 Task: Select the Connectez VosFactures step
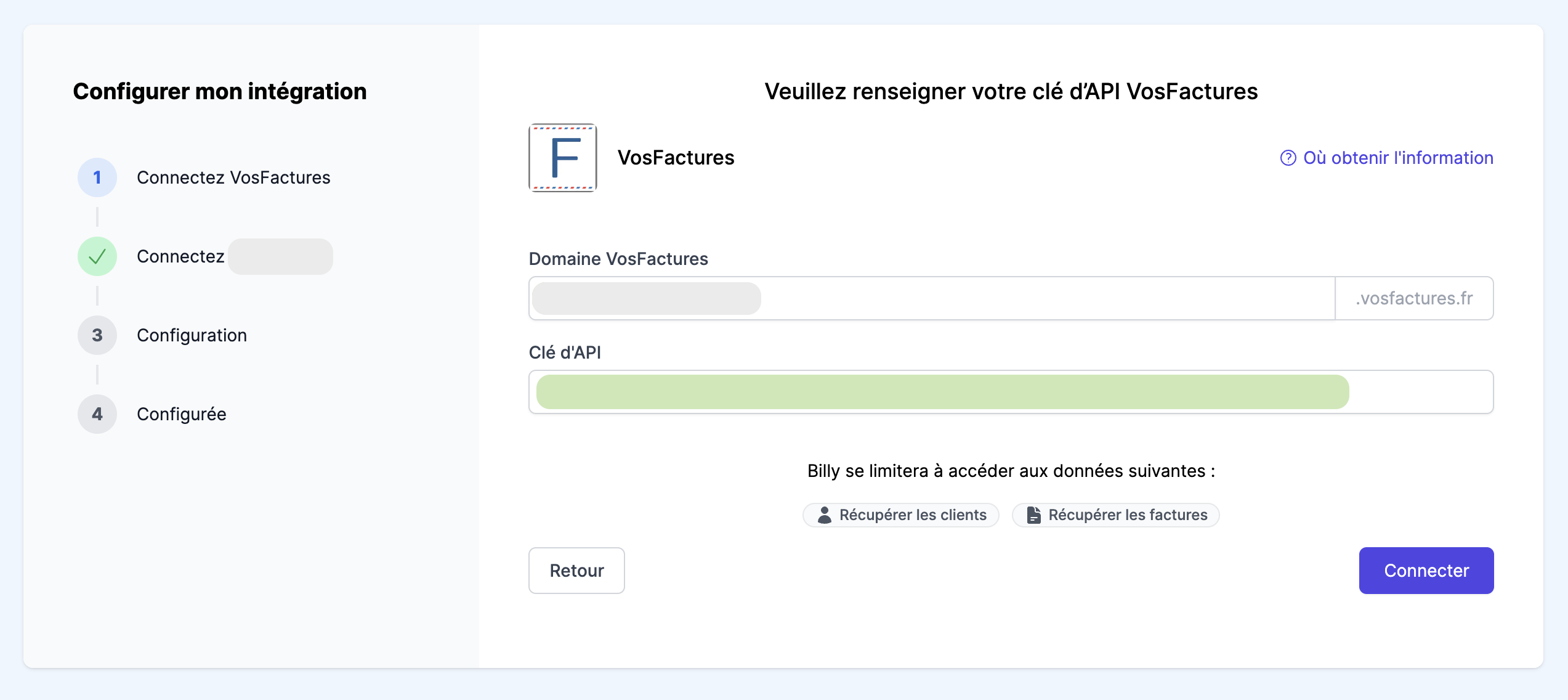[x=233, y=177]
